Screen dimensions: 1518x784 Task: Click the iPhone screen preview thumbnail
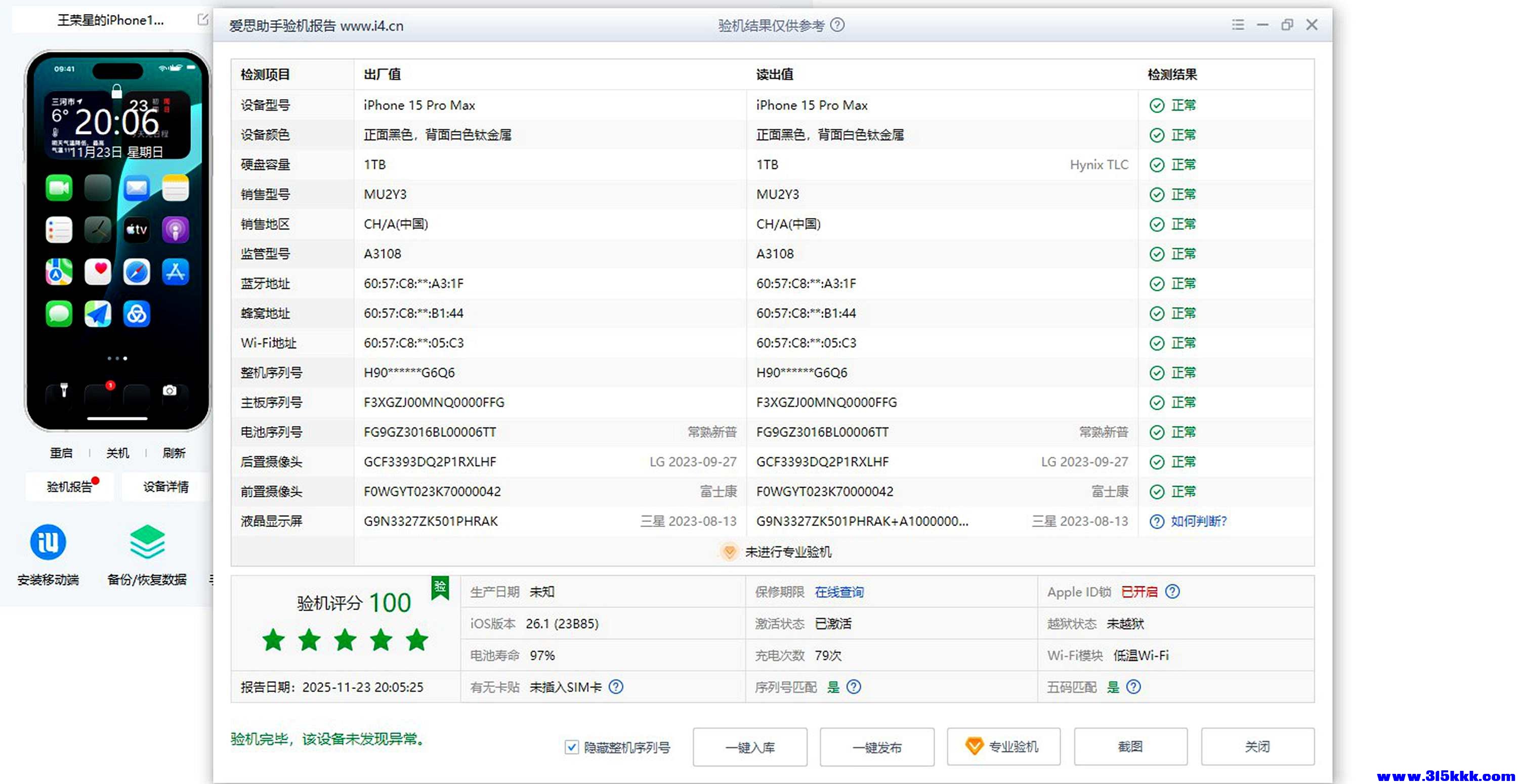[x=117, y=241]
